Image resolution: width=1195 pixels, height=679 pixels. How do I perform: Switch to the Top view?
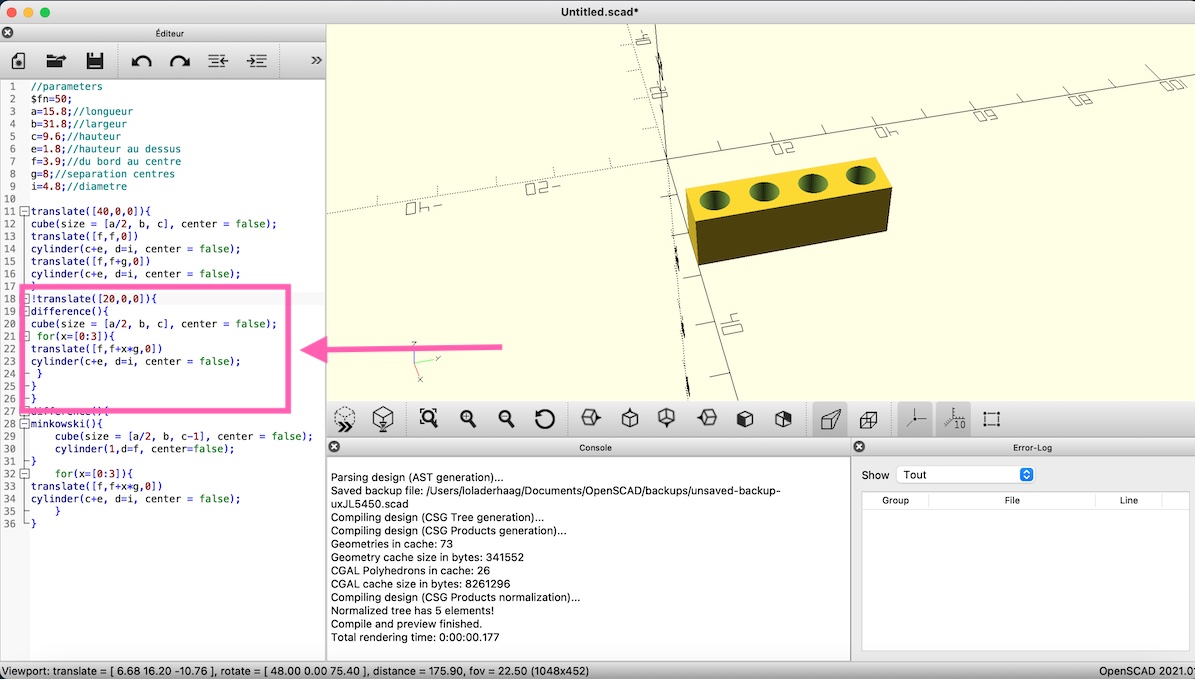point(630,418)
